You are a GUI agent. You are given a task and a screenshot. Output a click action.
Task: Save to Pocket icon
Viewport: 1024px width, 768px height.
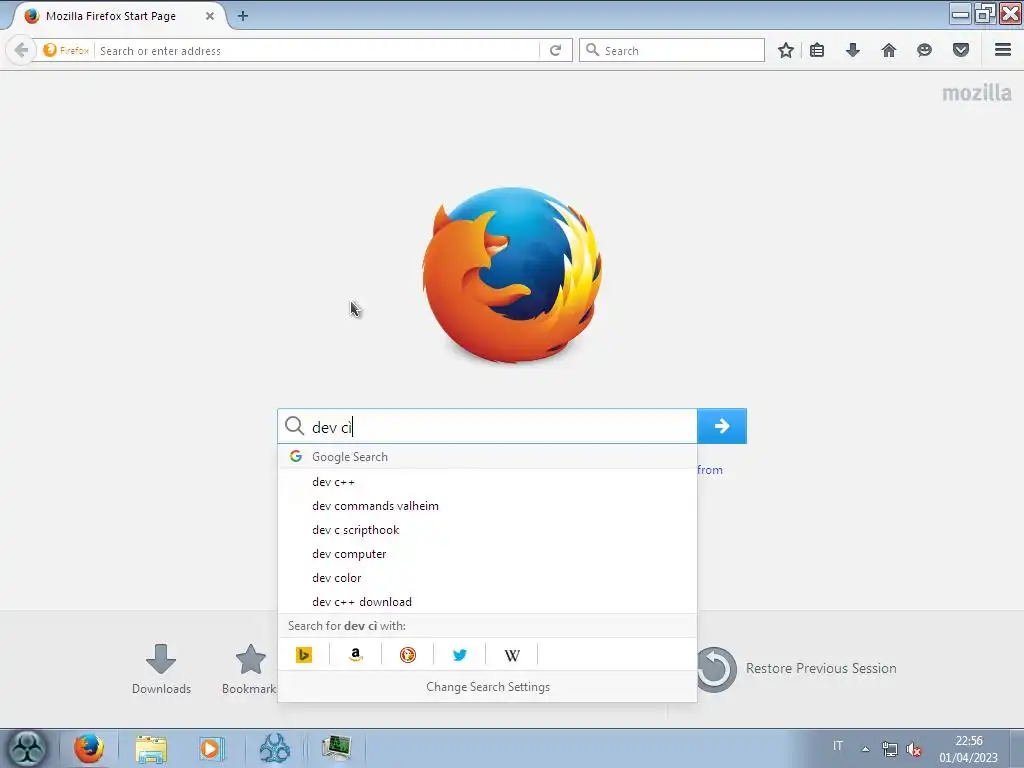961,50
